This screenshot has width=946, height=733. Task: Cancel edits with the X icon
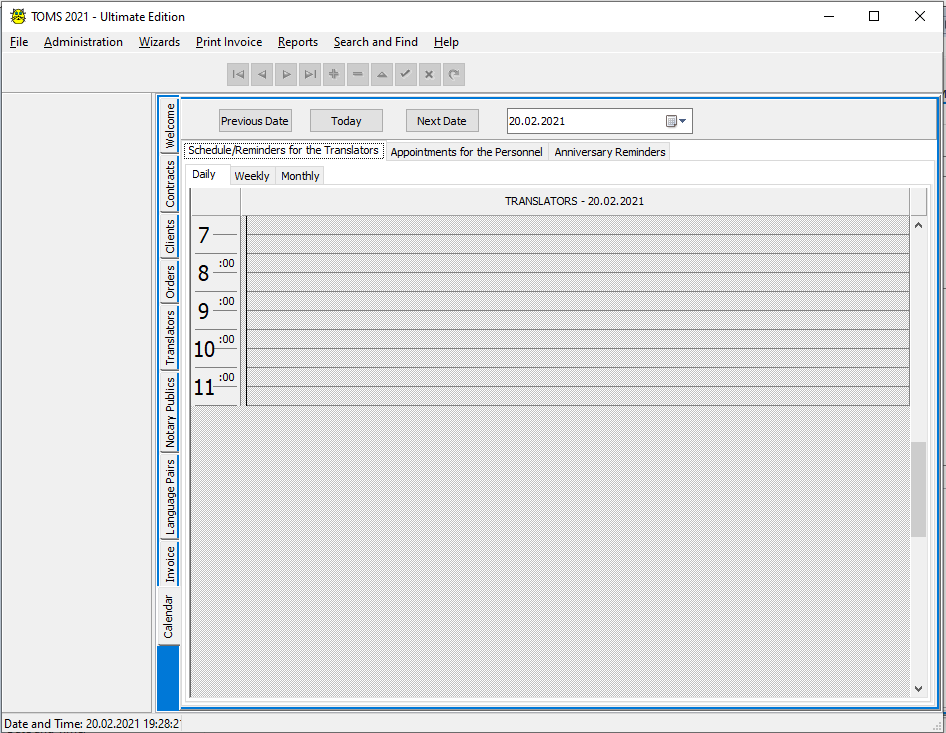(x=430, y=74)
